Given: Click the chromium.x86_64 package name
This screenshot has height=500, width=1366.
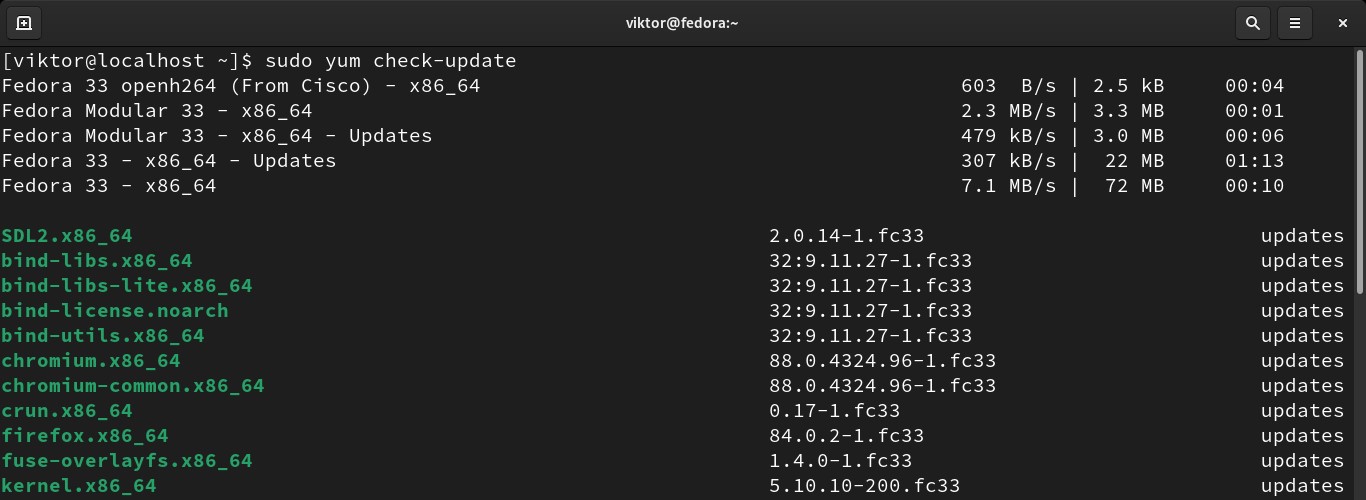Looking at the screenshot, I should click(91, 361).
